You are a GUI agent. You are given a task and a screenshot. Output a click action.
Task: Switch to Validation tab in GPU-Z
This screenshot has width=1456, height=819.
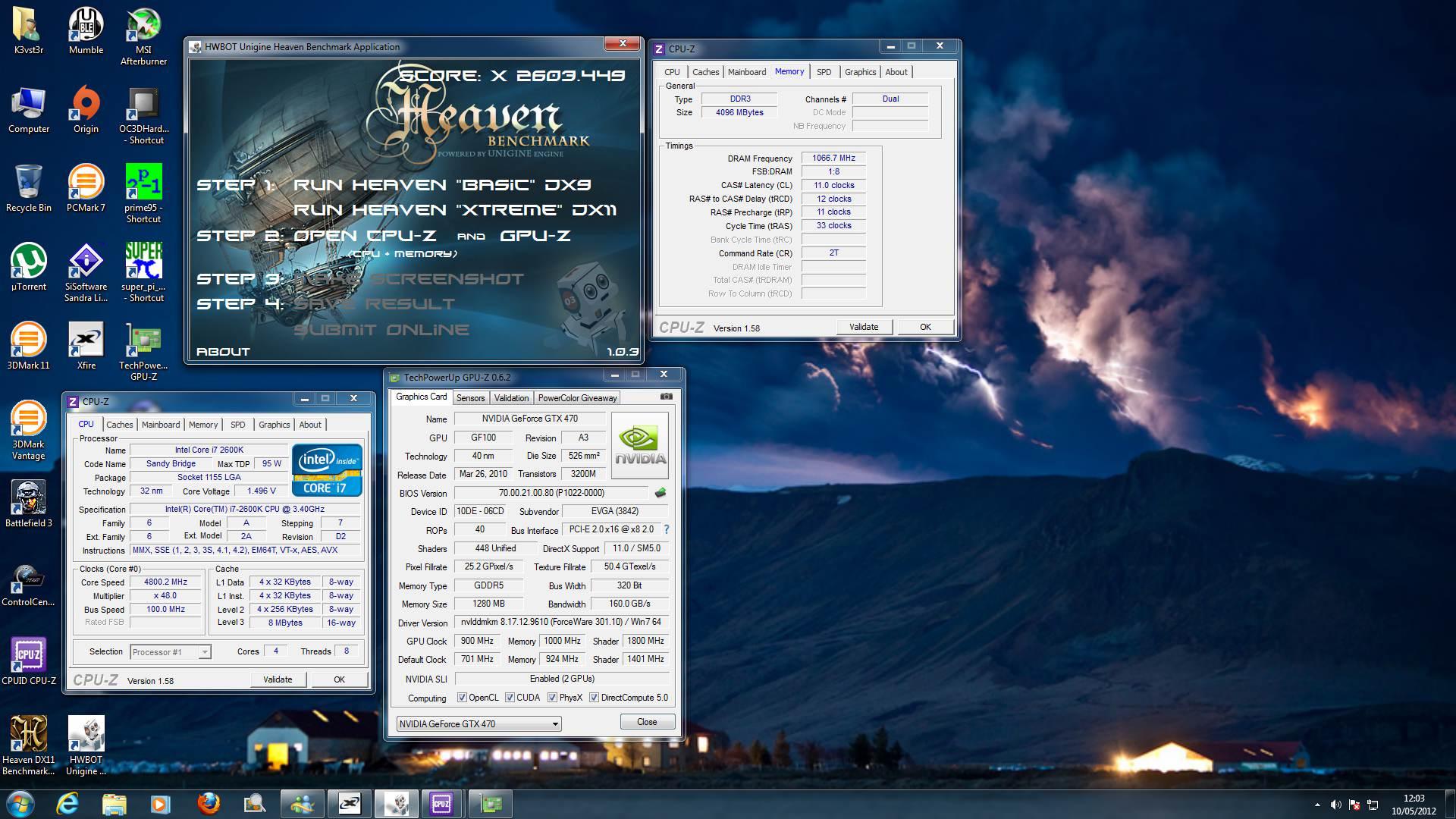[x=511, y=398]
